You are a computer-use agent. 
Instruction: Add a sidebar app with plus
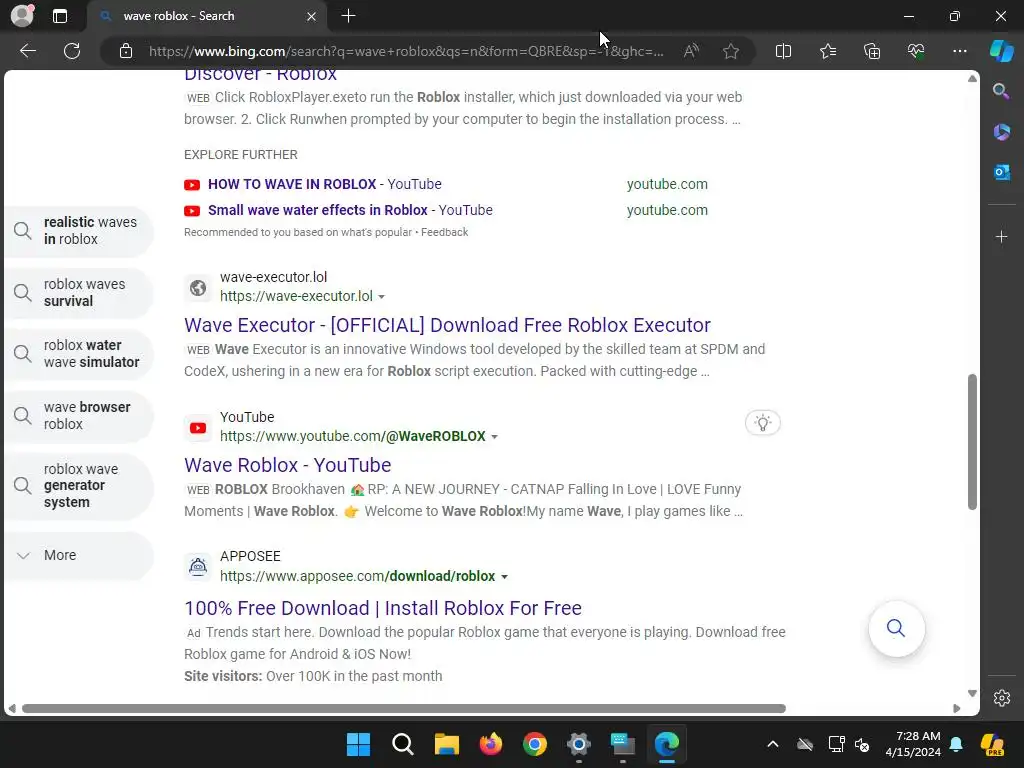[x=1001, y=236]
